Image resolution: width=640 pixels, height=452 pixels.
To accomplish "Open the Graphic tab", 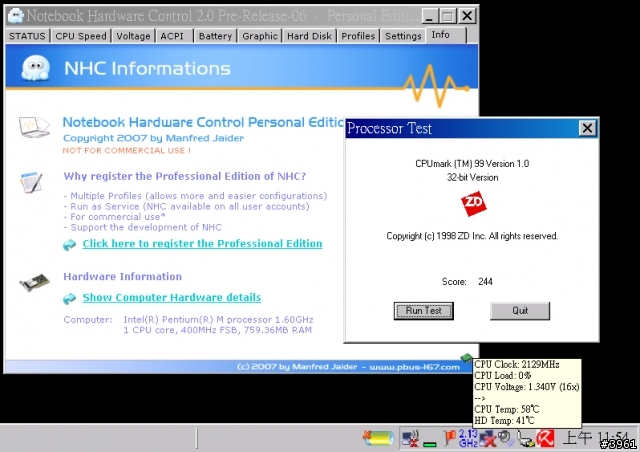I will (x=260, y=36).
